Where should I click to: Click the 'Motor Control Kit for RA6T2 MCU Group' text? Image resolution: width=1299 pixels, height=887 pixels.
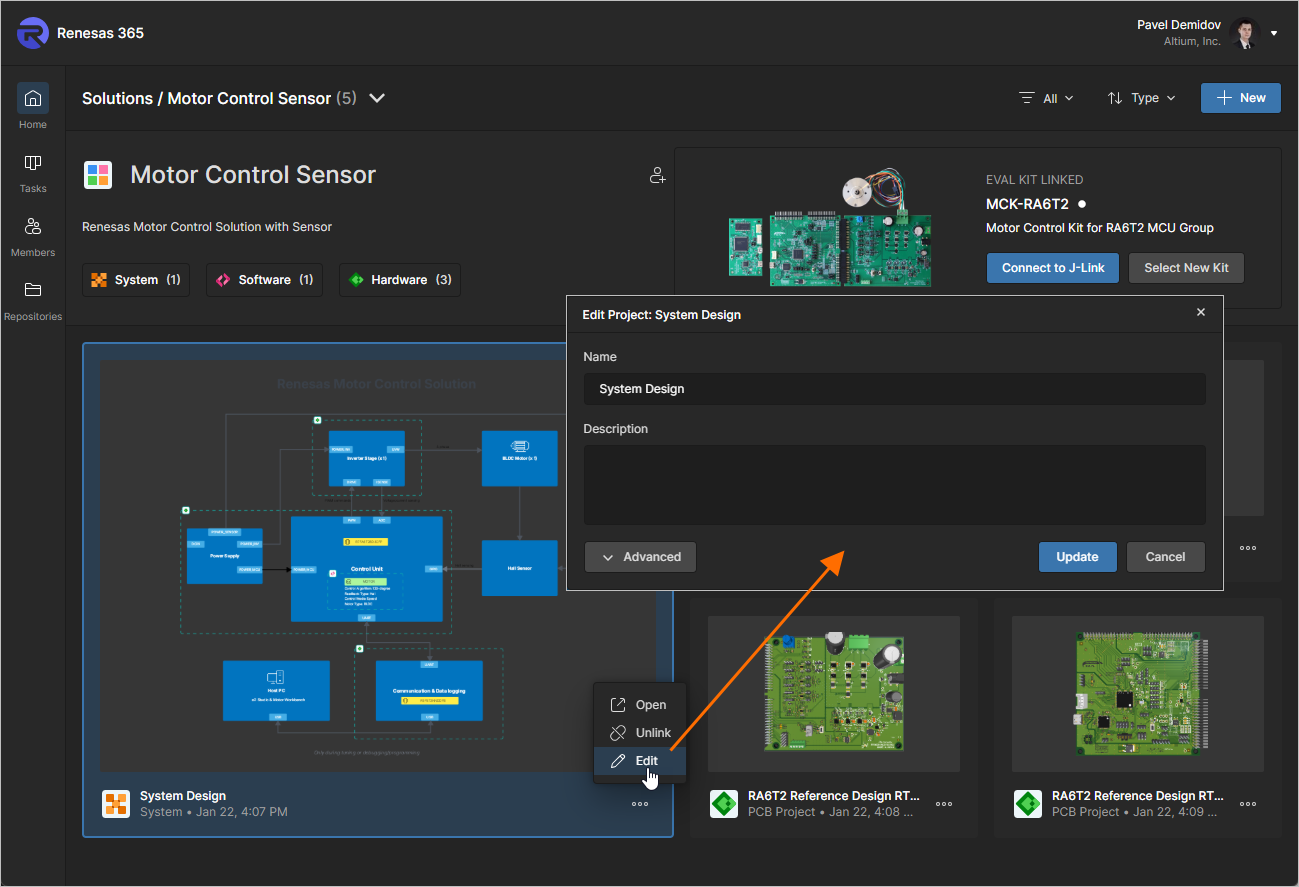click(1100, 228)
